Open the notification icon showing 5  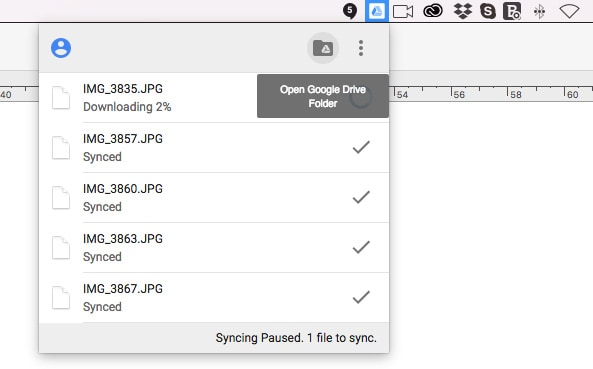350,11
